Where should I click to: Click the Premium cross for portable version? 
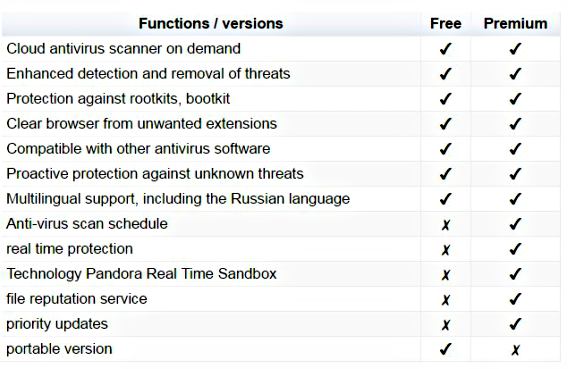pyautogui.click(x=515, y=350)
